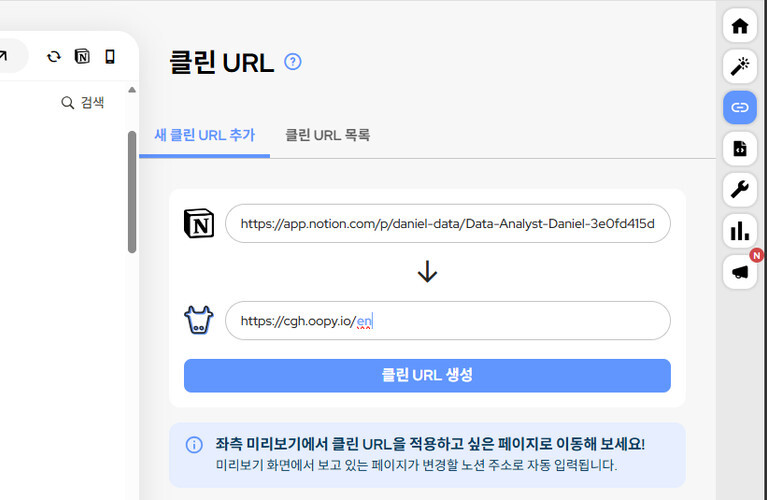This screenshot has height=500, width=767.
Task: Open the home icon in right sidebar
Action: 740,25
